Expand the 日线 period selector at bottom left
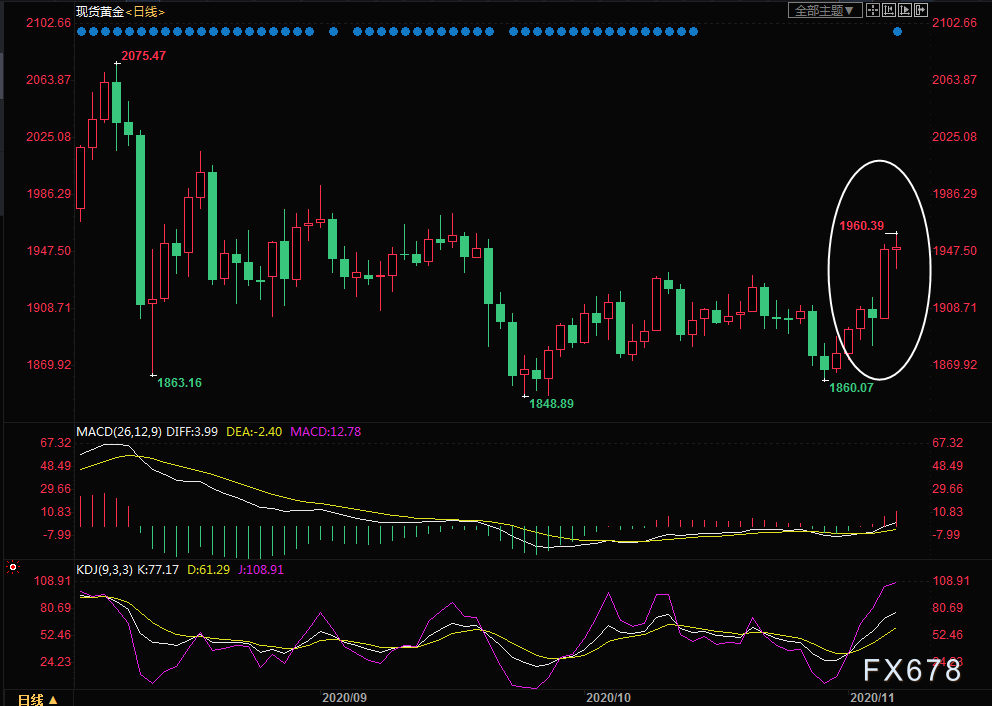992x706 pixels. pos(38,698)
